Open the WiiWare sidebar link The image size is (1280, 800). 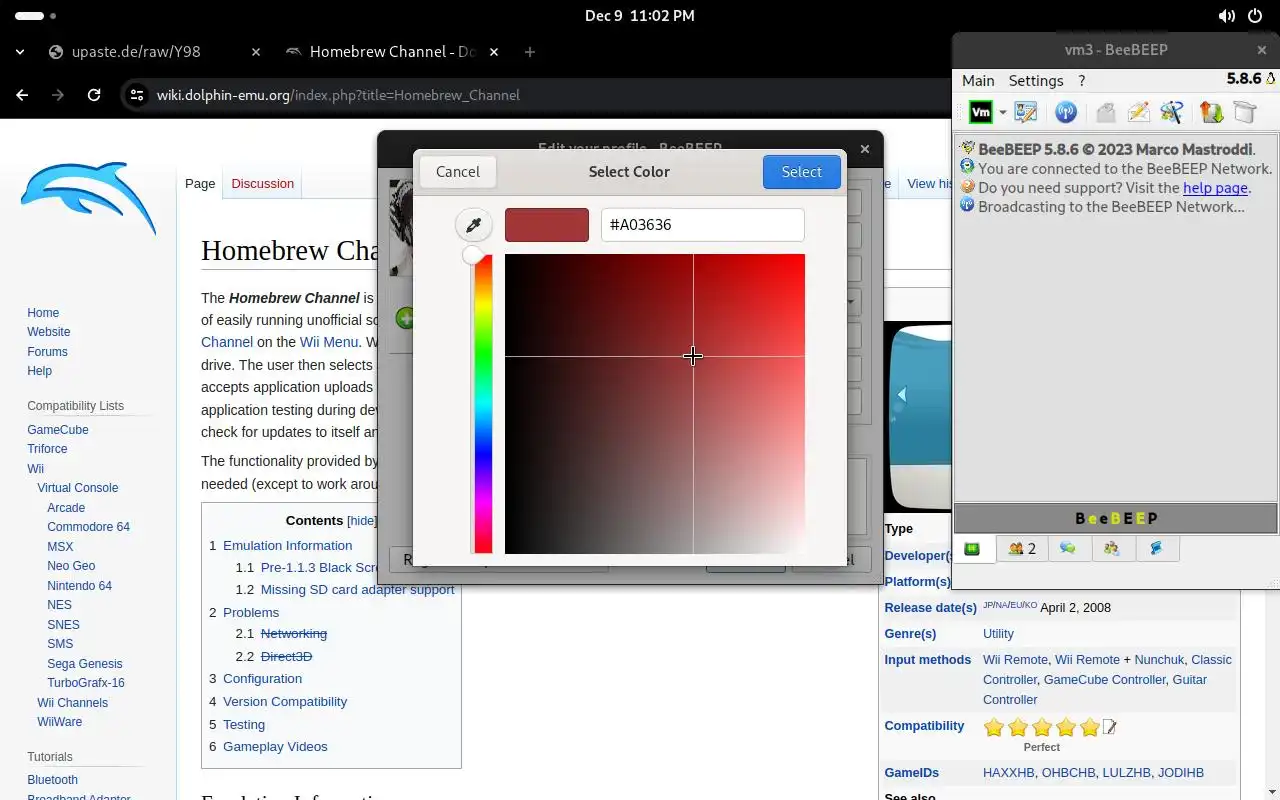click(60, 722)
